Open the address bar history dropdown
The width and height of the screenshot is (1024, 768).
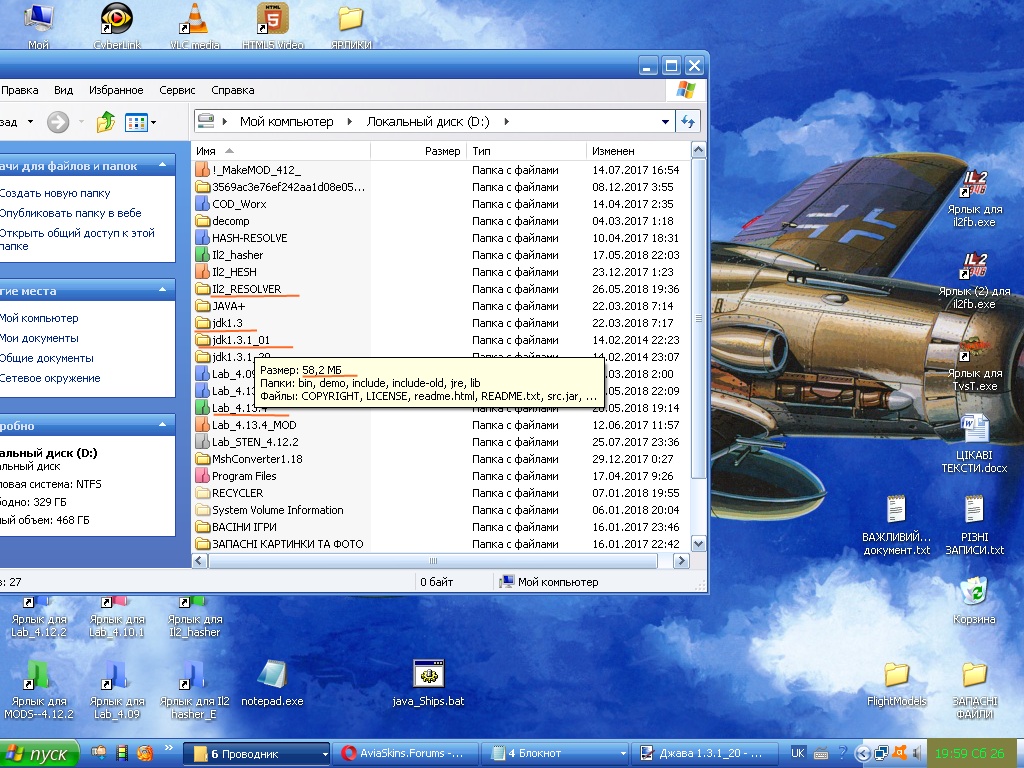pyautogui.click(x=666, y=122)
